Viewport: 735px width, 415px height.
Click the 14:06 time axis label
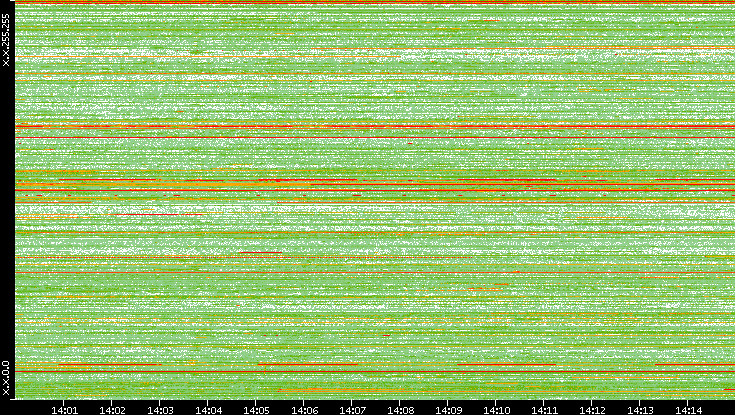click(304, 410)
